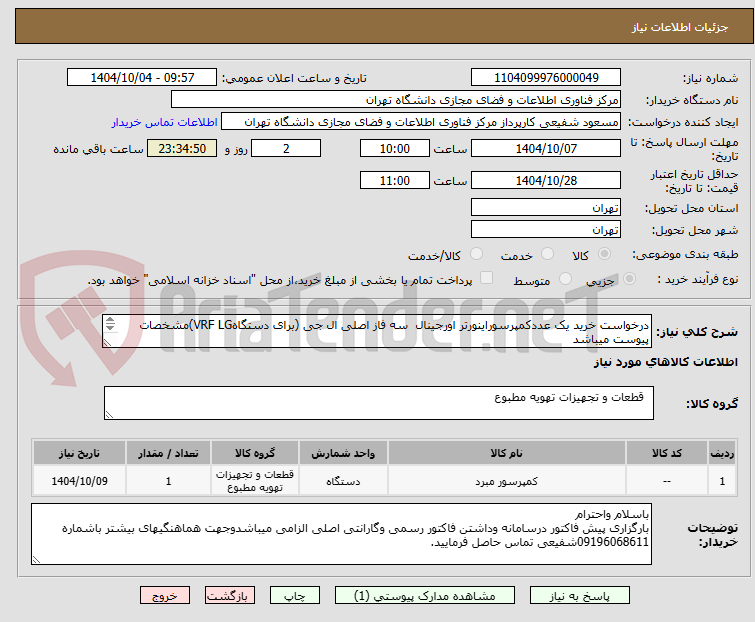Click the توضیحات خریدار textarea
Viewport: 755px width, 622px height.
tap(341, 534)
